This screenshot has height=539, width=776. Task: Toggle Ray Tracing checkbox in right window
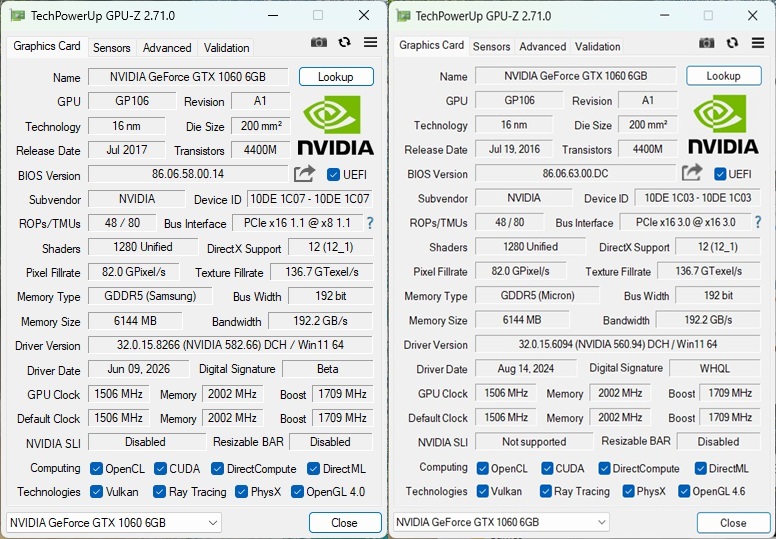click(545, 491)
